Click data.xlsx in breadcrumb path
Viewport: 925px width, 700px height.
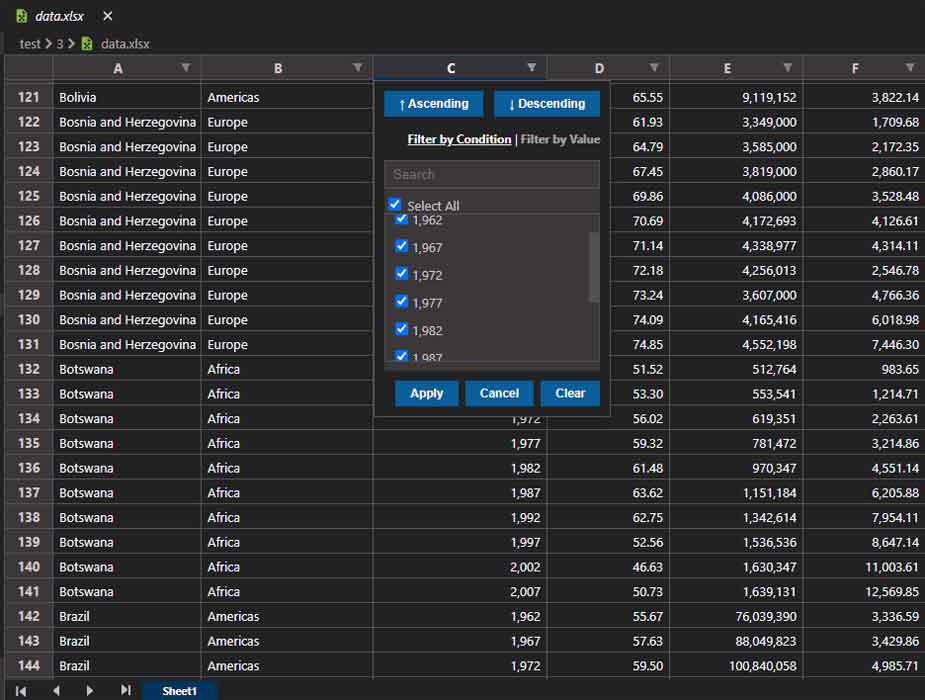125,44
